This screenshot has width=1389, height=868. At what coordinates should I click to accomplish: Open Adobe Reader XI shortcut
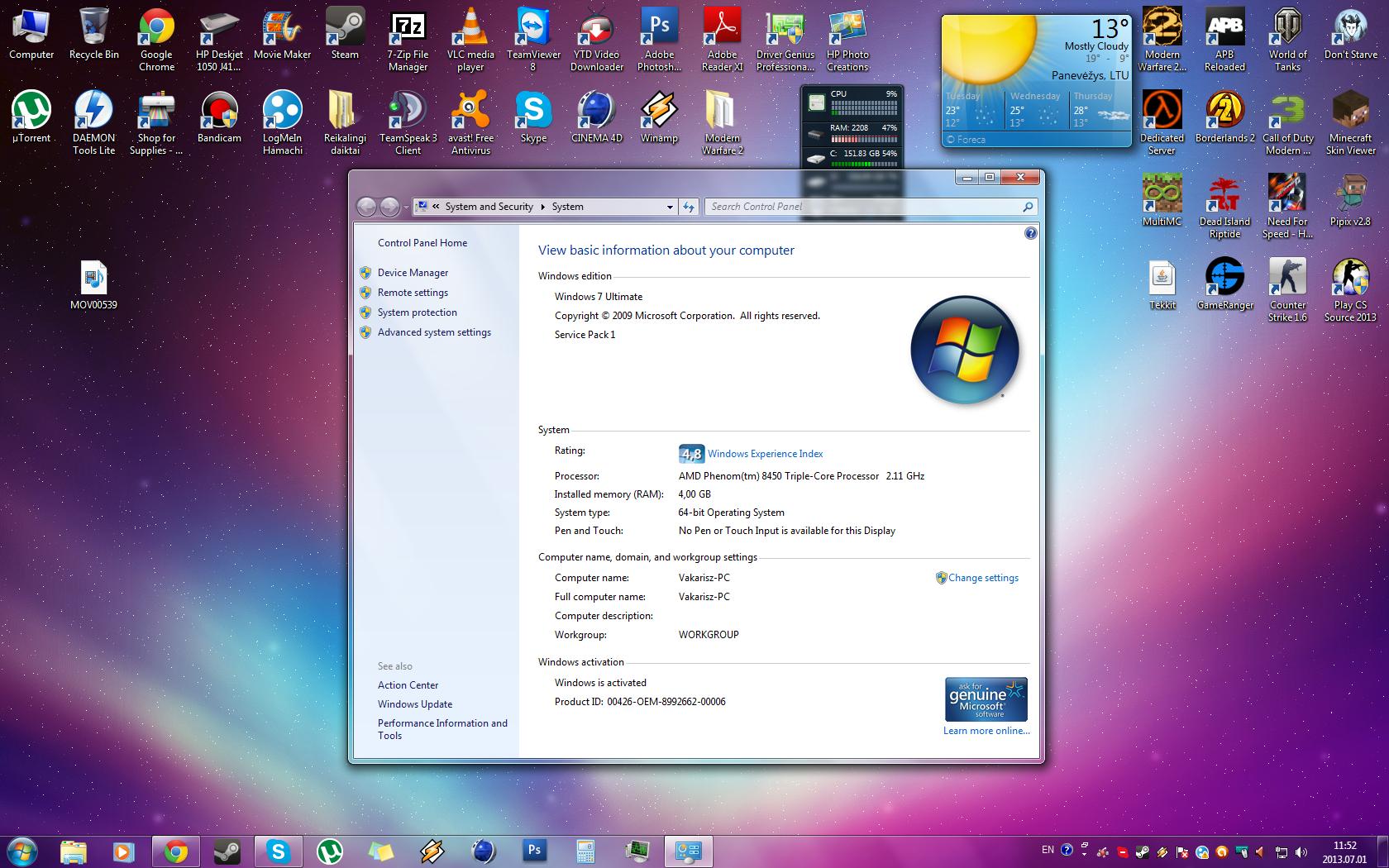(x=722, y=40)
